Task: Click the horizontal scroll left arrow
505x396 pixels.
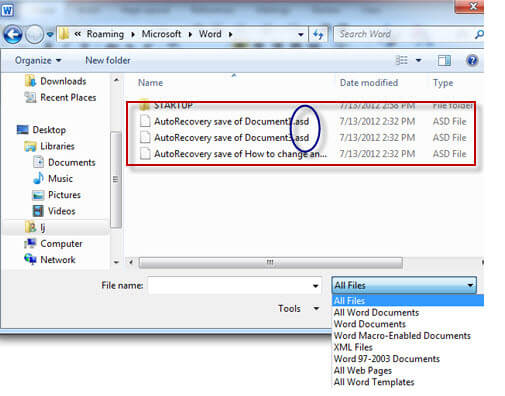Action: click(131, 262)
